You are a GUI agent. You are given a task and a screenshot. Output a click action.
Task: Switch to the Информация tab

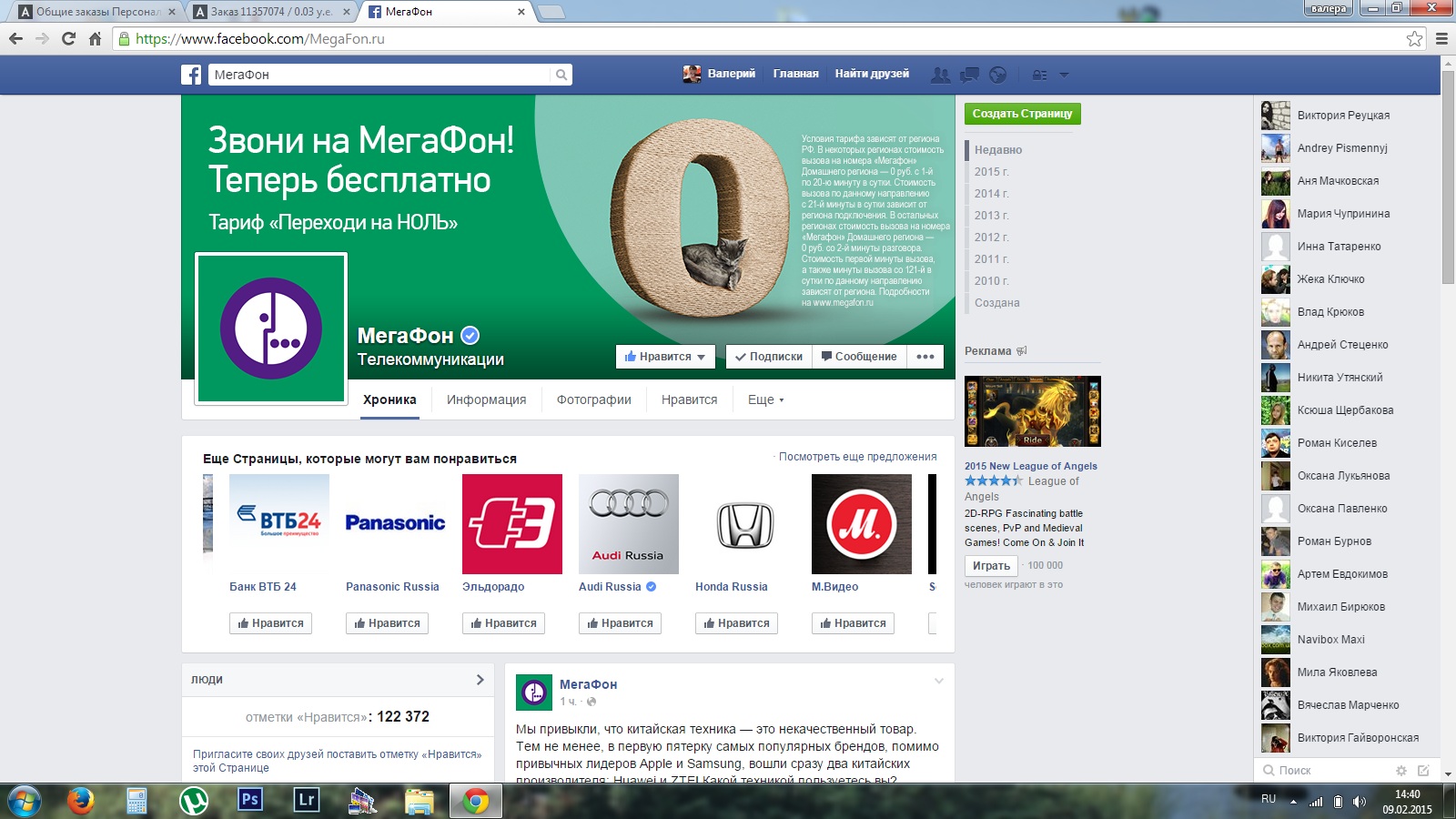pos(487,399)
